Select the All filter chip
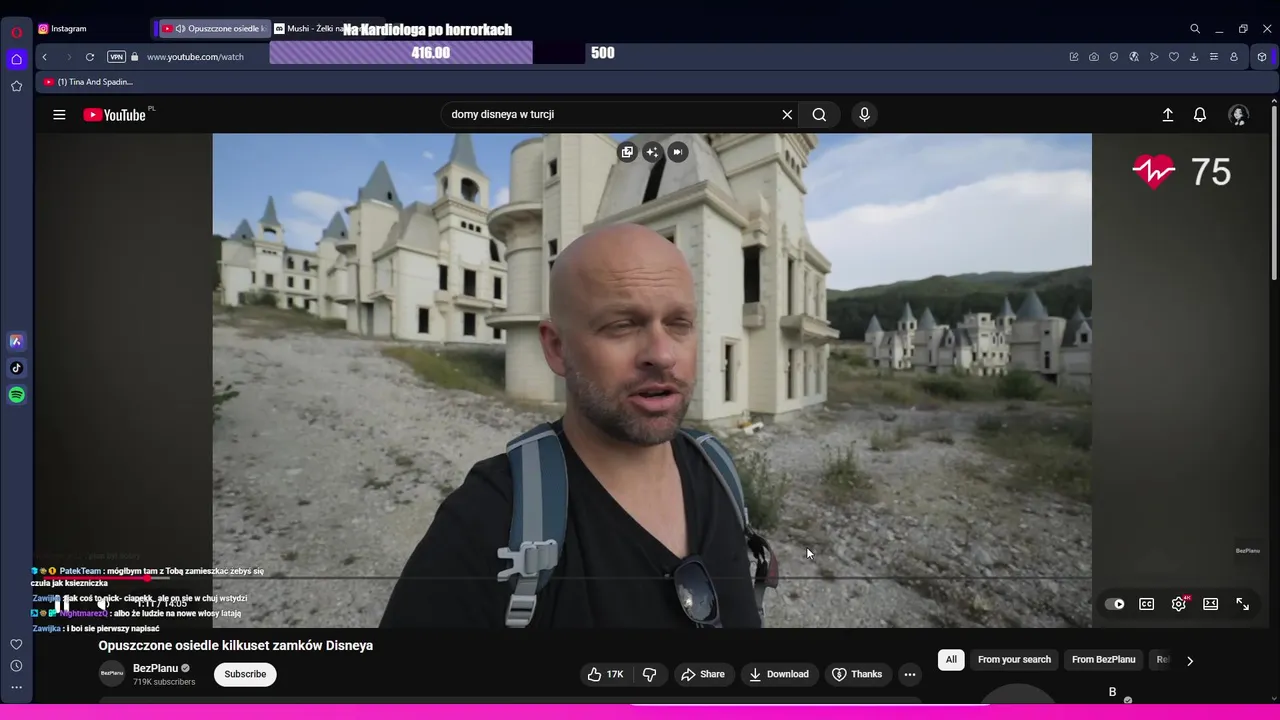The width and height of the screenshot is (1280, 720). [951, 660]
